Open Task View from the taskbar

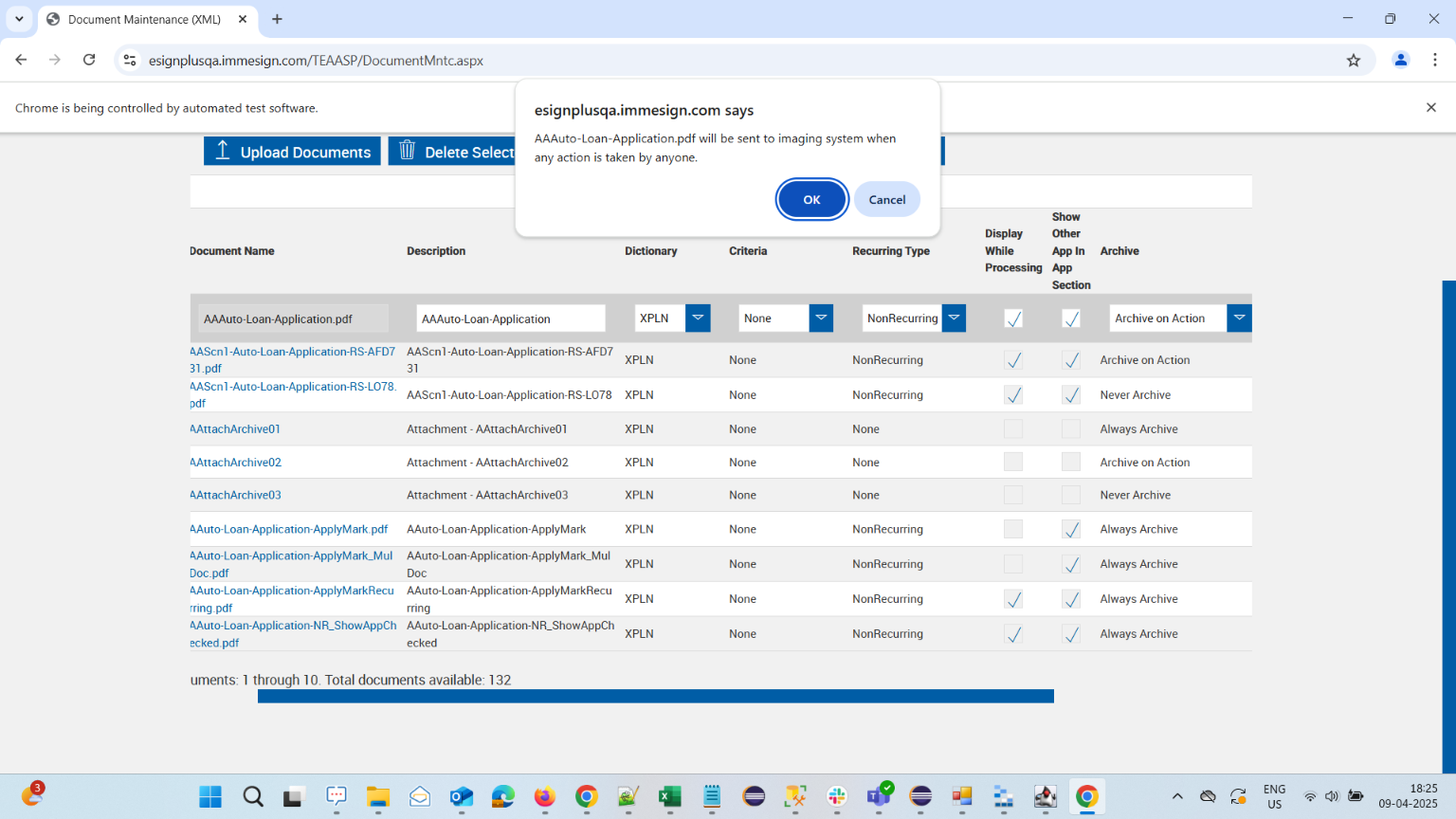[x=293, y=797]
